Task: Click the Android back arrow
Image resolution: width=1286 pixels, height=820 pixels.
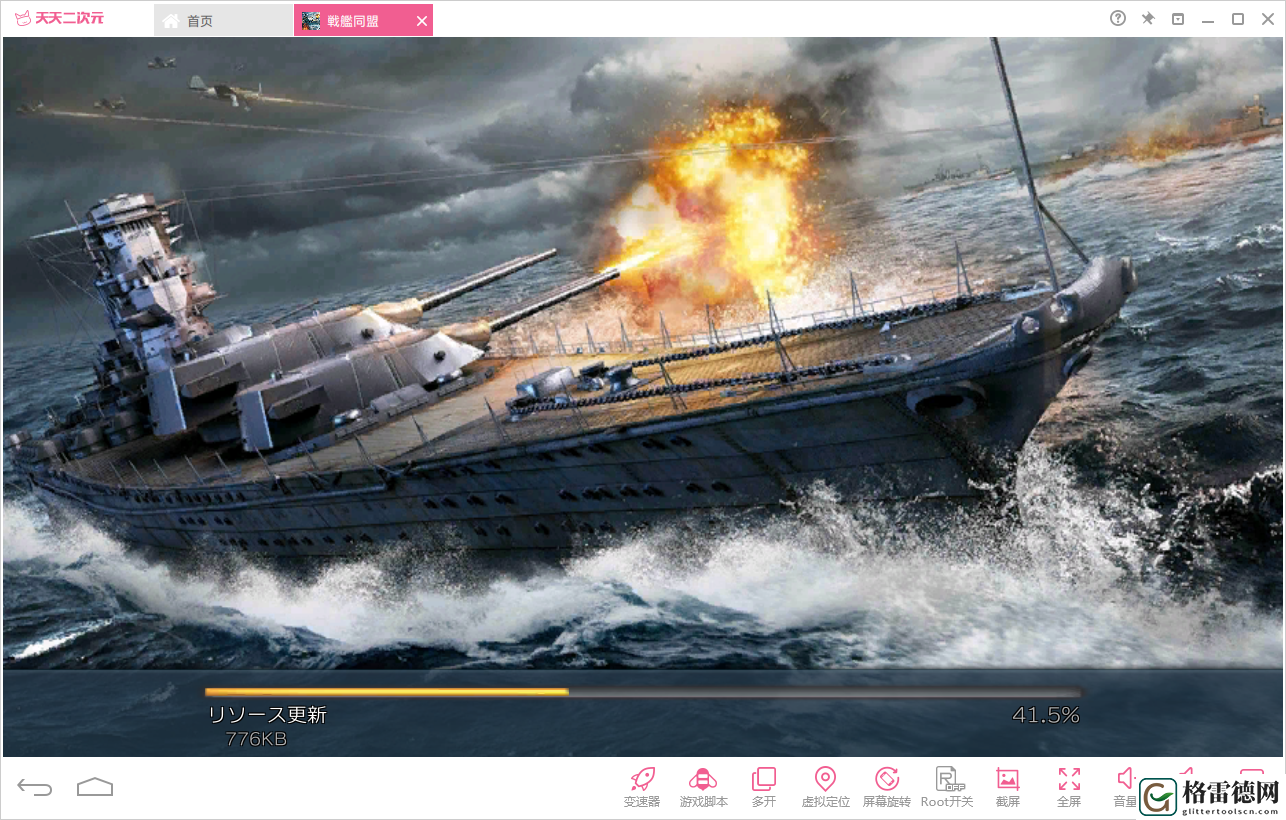Action: click(x=35, y=788)
